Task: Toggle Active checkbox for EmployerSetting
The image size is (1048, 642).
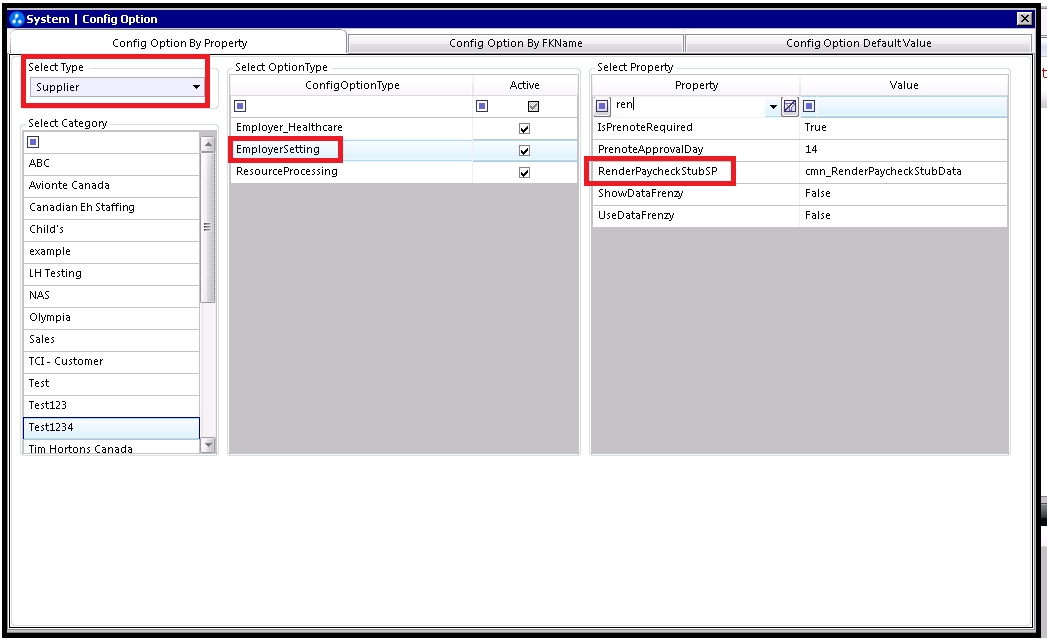Action: 525,150
